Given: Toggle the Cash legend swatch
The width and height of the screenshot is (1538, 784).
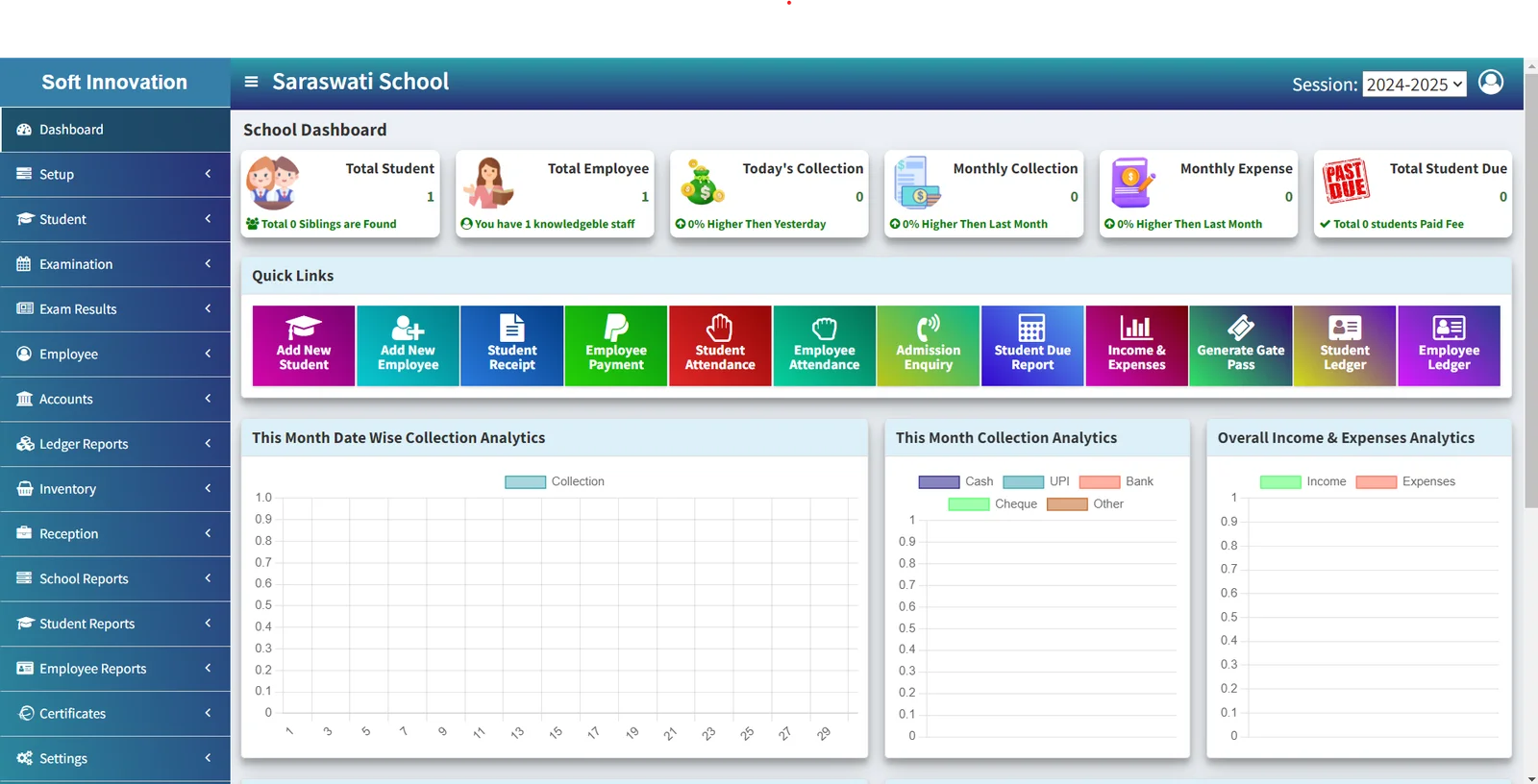Looking at the screenshot, I should [x=939, y=482].
